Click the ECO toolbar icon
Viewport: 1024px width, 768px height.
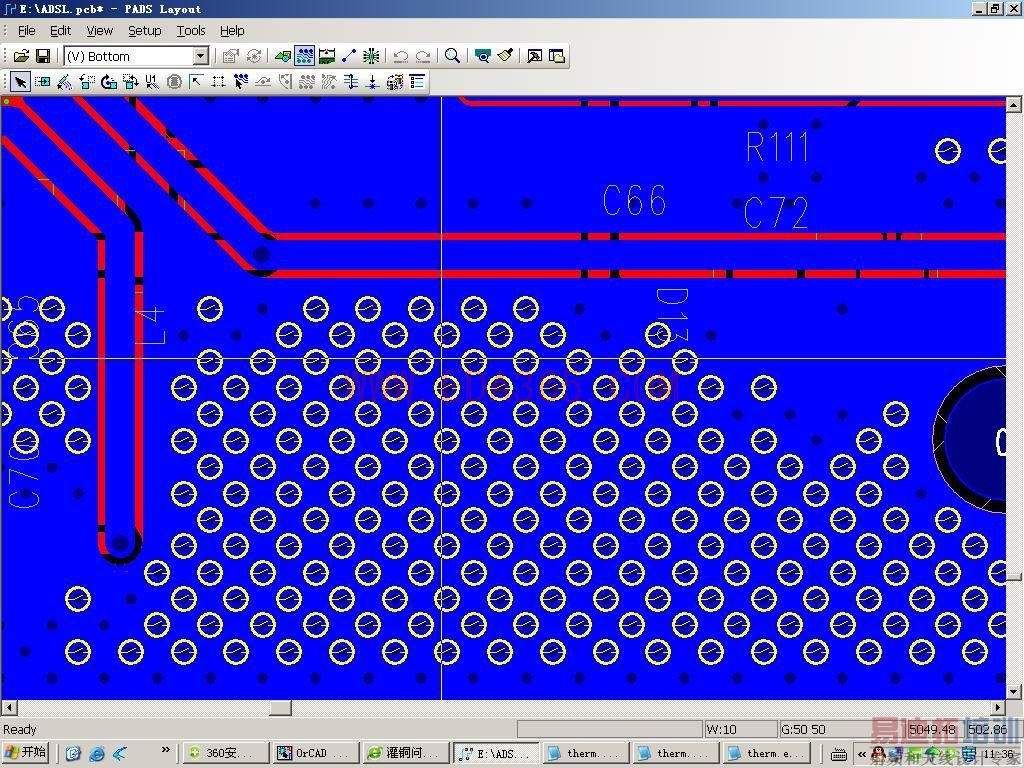click(349, 56)
